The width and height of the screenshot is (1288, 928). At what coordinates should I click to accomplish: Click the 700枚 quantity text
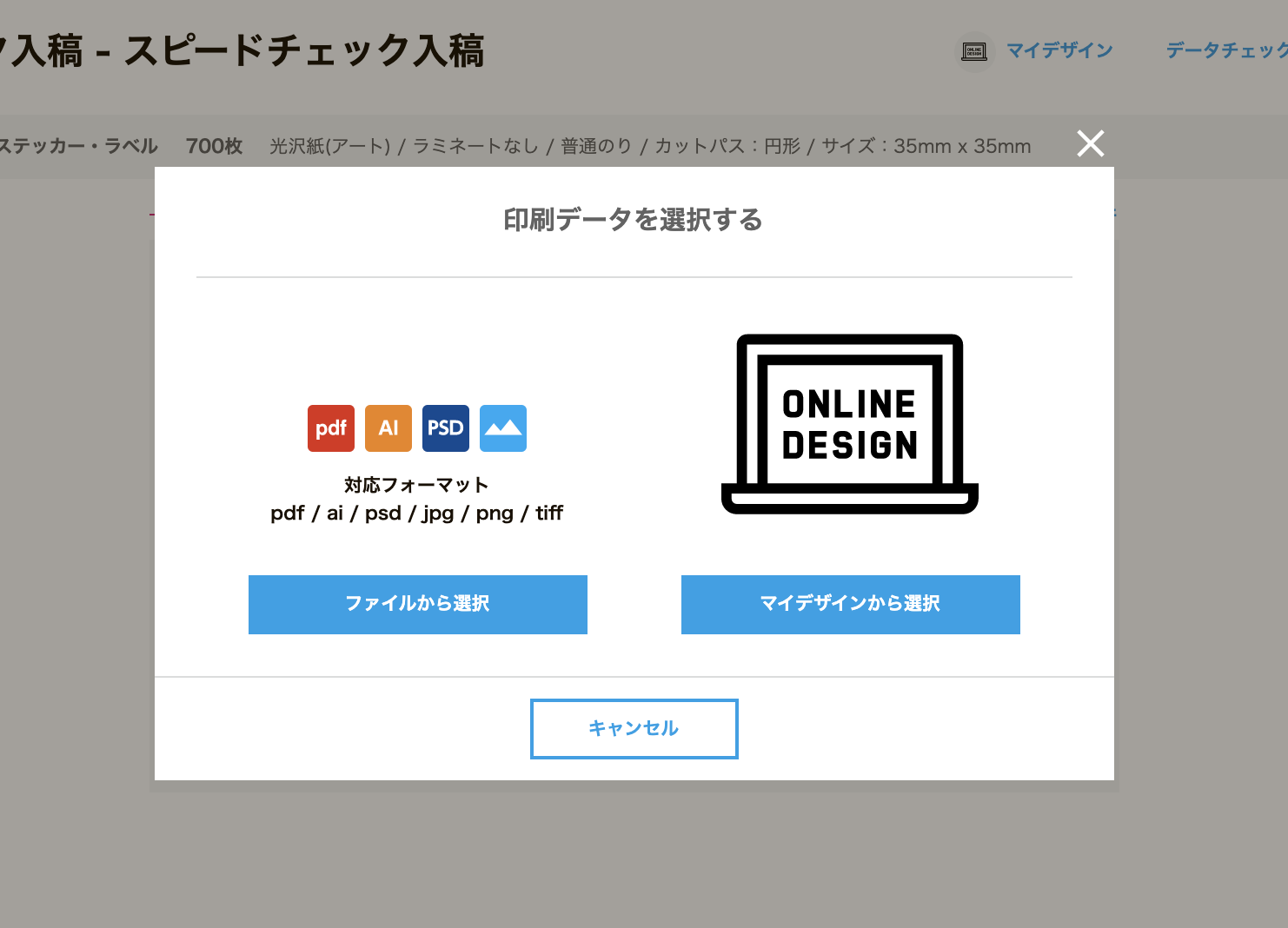point(214,146)
